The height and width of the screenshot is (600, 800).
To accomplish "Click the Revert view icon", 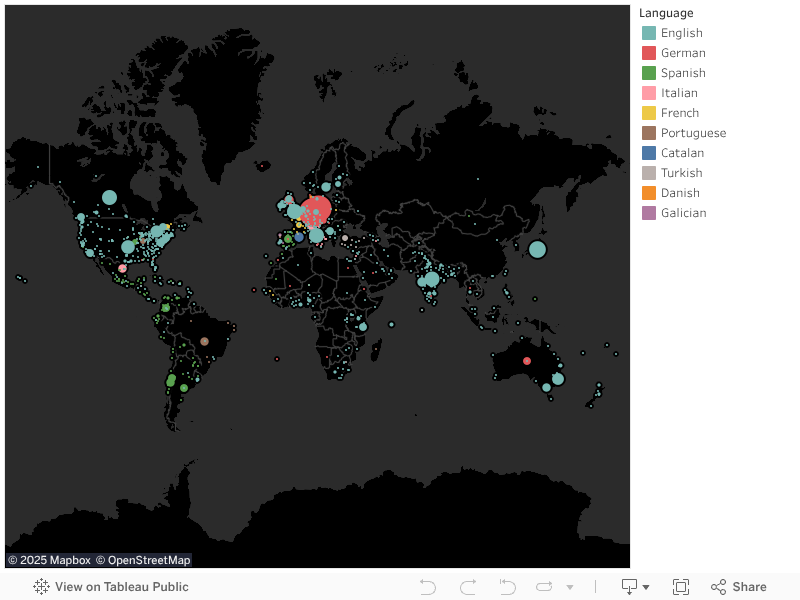I will 507,587.
